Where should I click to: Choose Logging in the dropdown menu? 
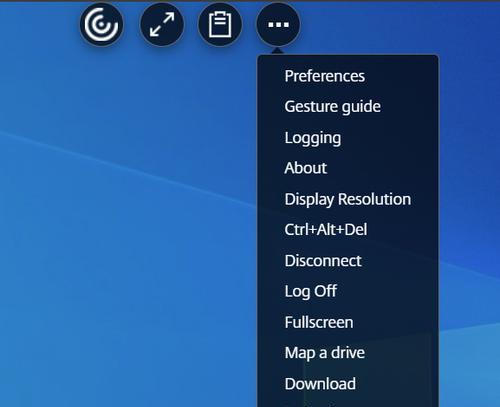(313, 138)
